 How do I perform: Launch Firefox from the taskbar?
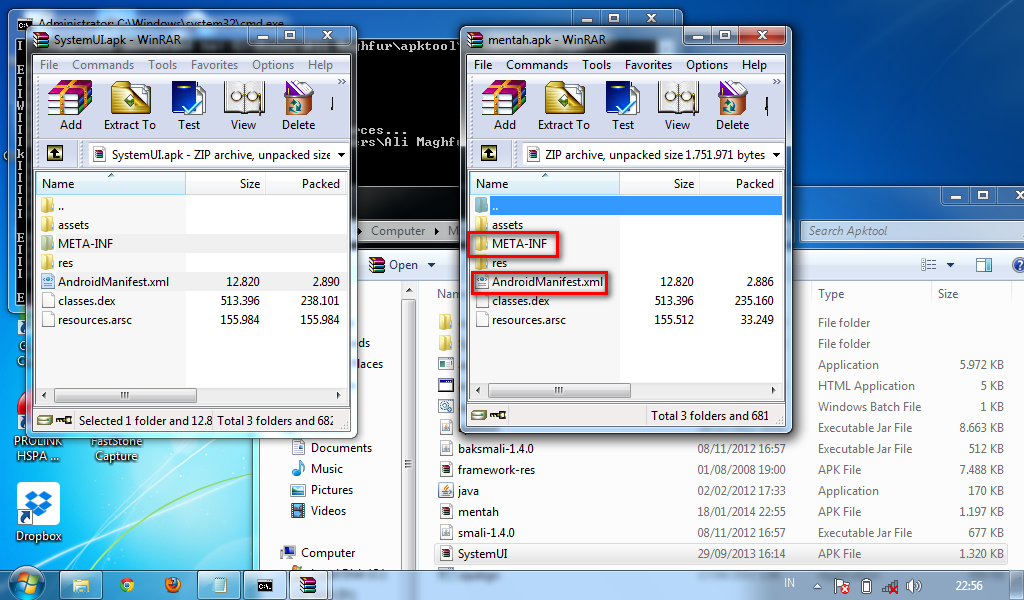[173, 584]
